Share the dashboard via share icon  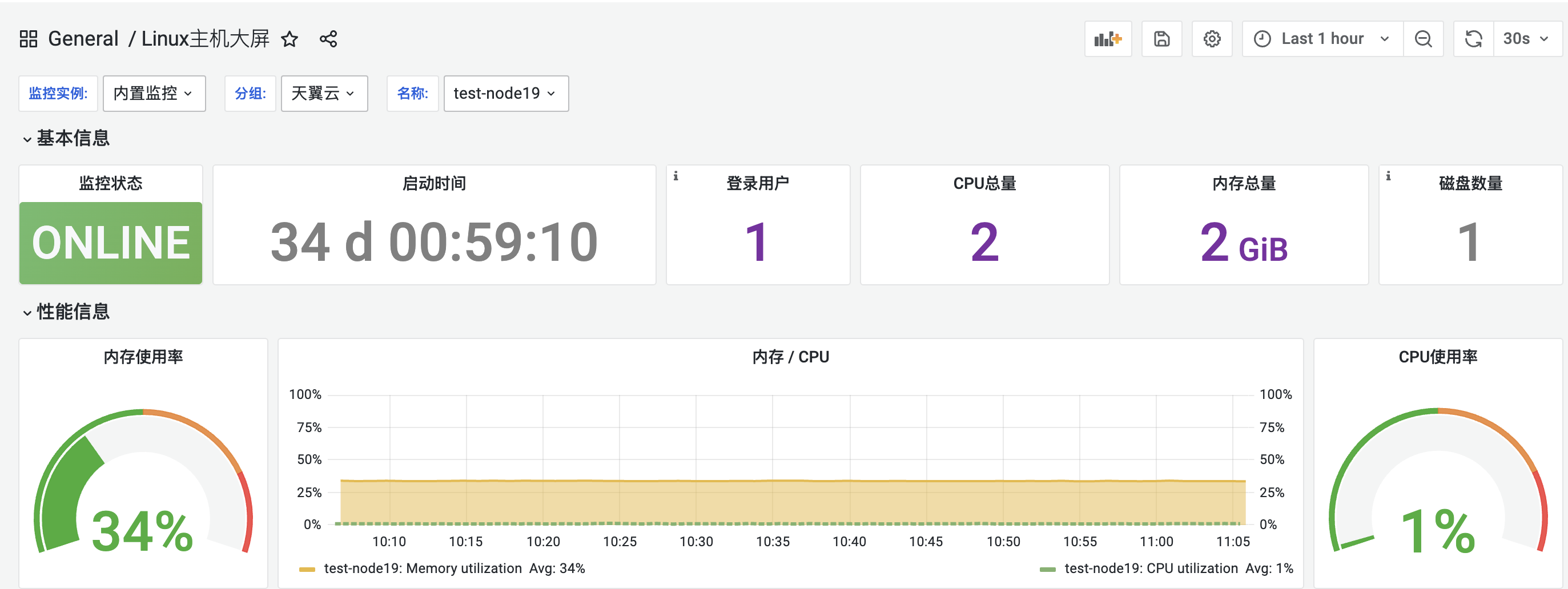[x=328, y=39]
